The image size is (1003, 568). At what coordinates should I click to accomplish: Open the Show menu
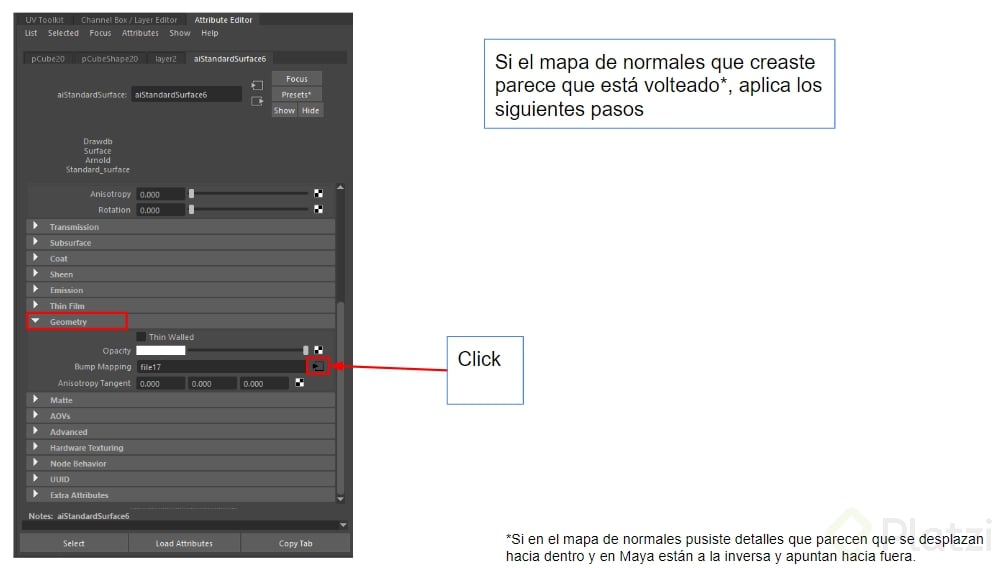(180, 33)
